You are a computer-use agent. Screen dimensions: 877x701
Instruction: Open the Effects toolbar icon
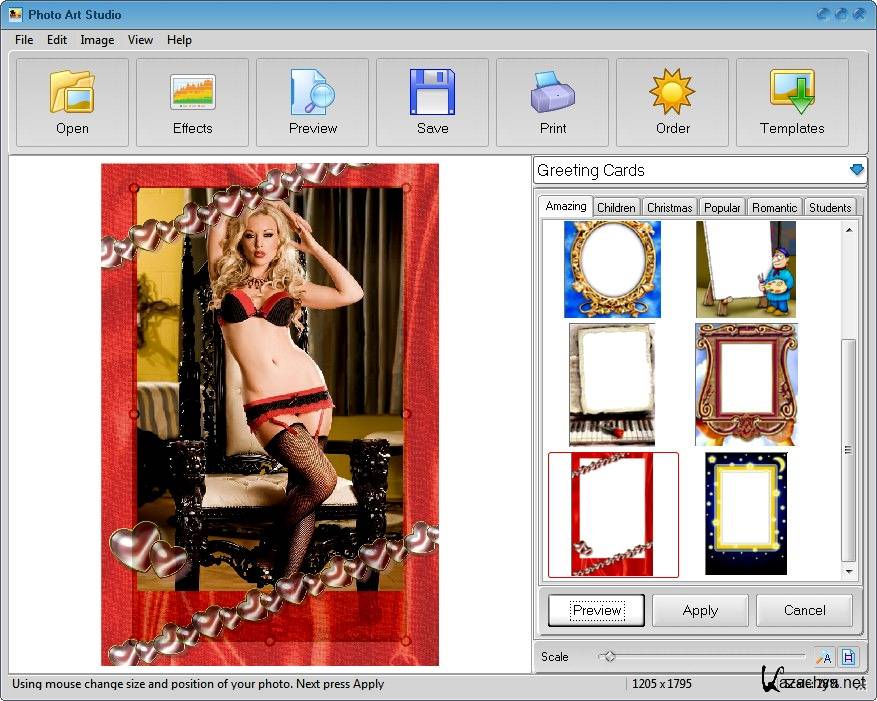coord(192,92)
